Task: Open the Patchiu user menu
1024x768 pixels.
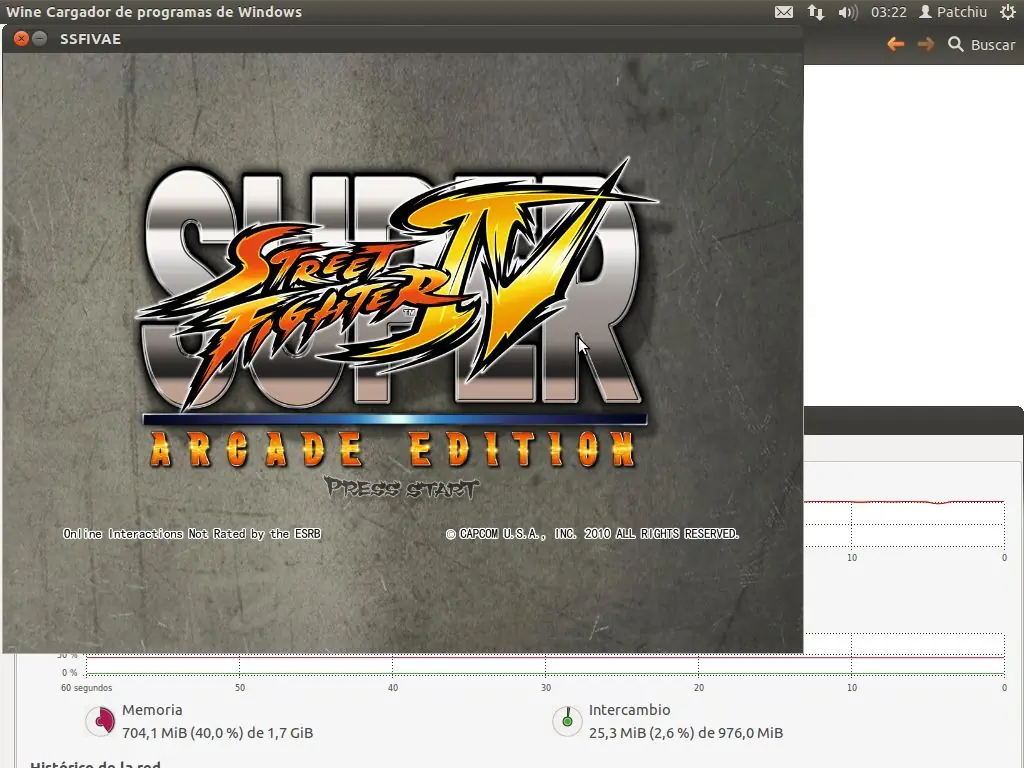Action: (x=953, y=12)
